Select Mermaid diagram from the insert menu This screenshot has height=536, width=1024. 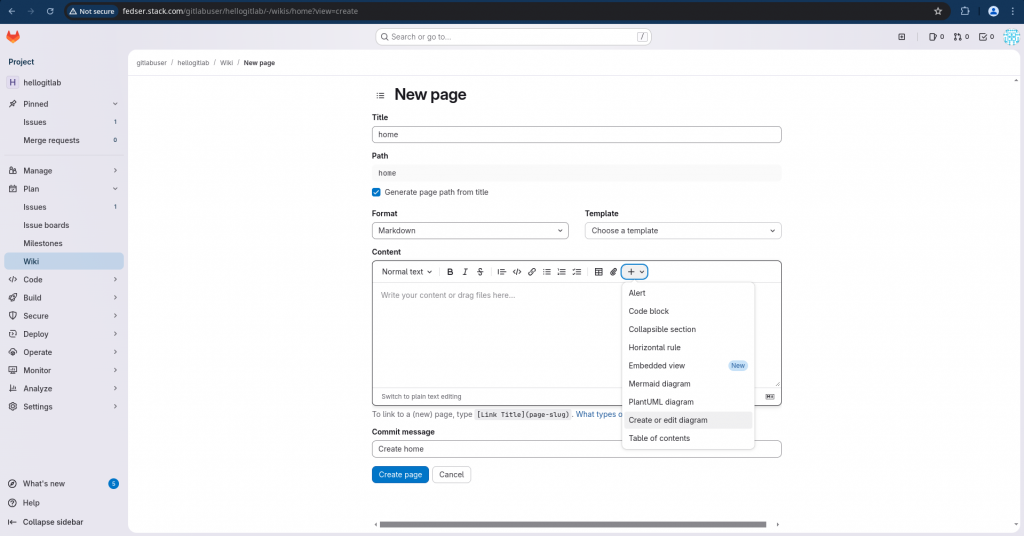click(659, 384)
